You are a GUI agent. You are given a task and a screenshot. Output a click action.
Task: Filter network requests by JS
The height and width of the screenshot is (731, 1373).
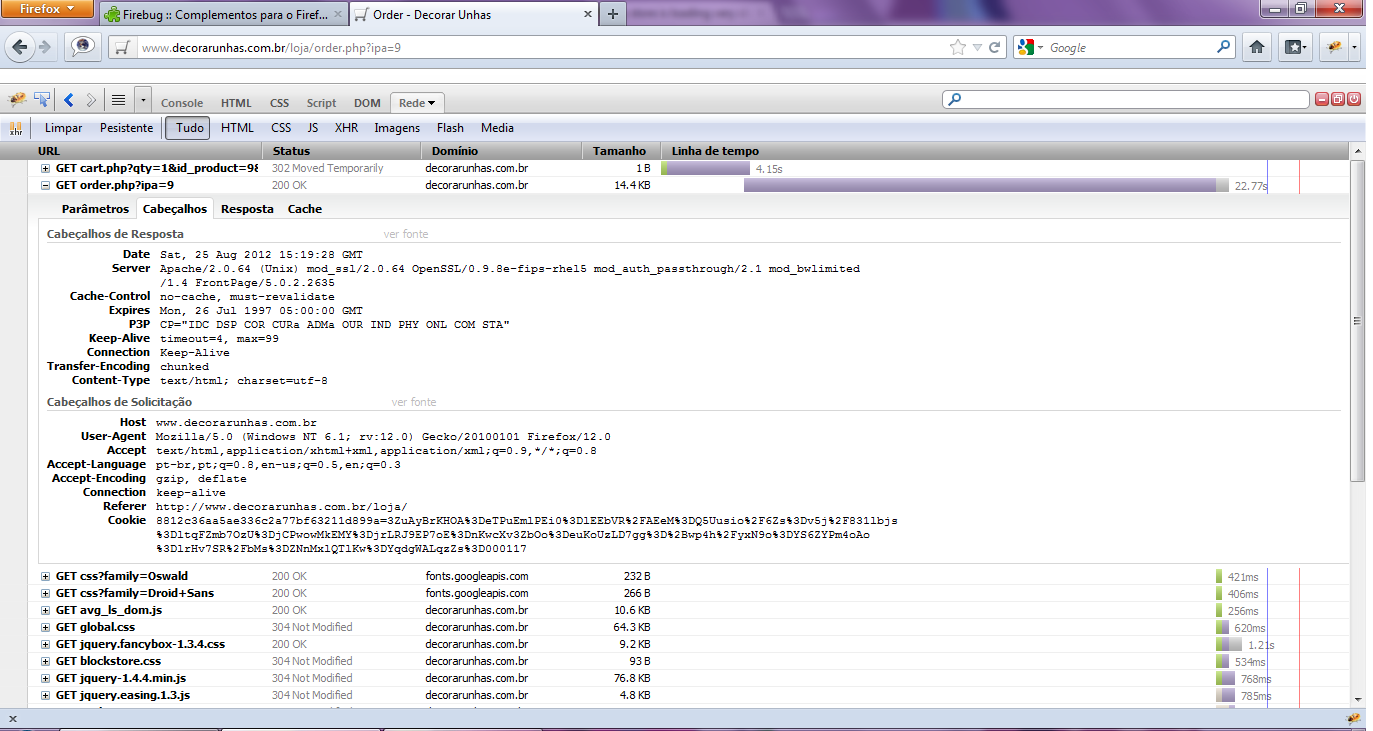pyautogui.click(x=313, y=128)
